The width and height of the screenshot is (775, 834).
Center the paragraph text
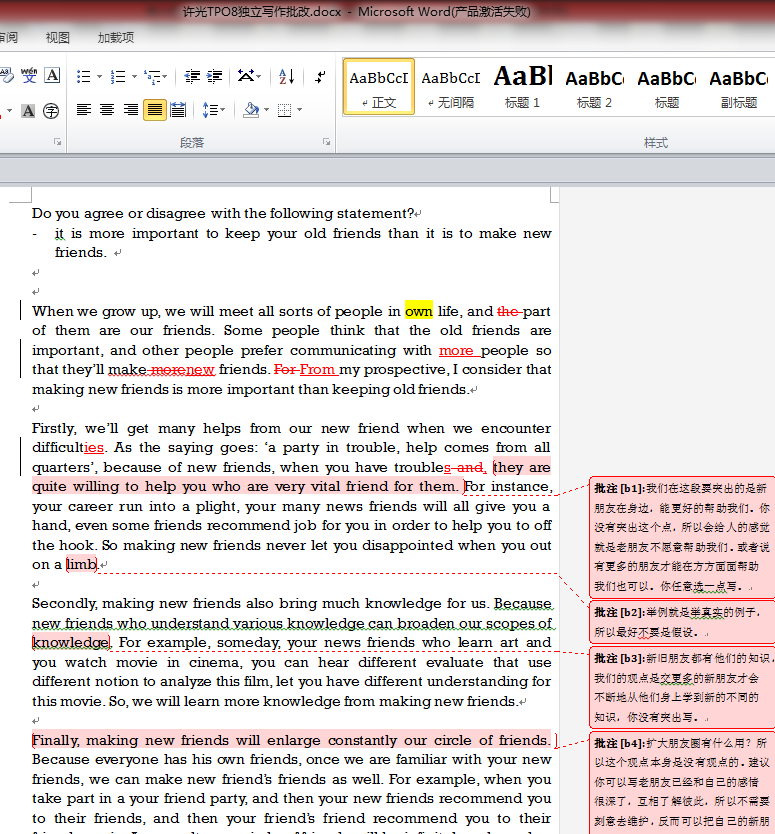click(x=107, y=110)
